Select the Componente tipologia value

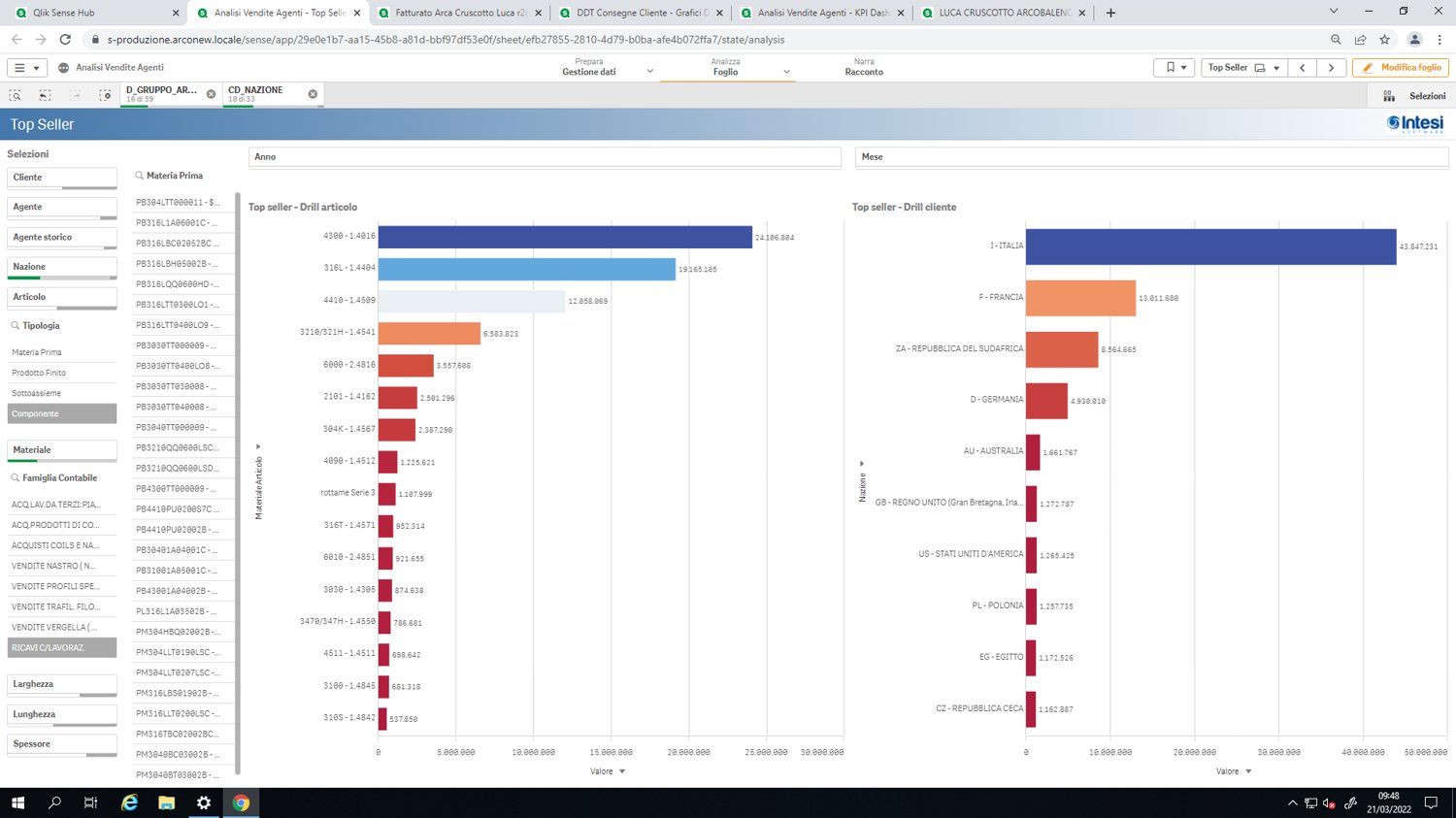coord(62,413)
